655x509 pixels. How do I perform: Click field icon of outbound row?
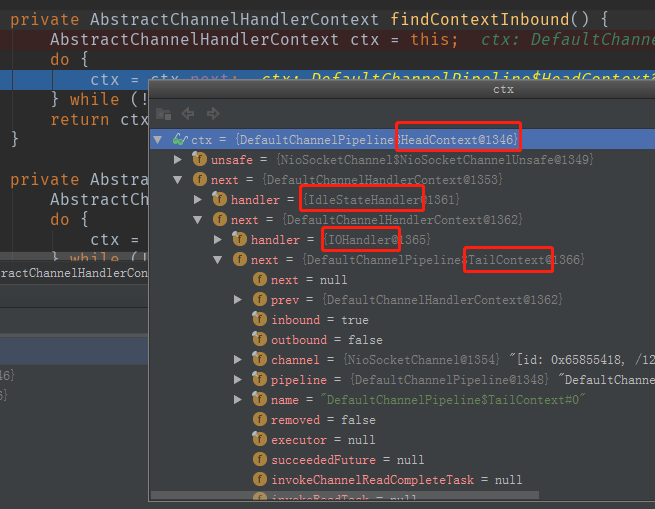coord(259,339)
